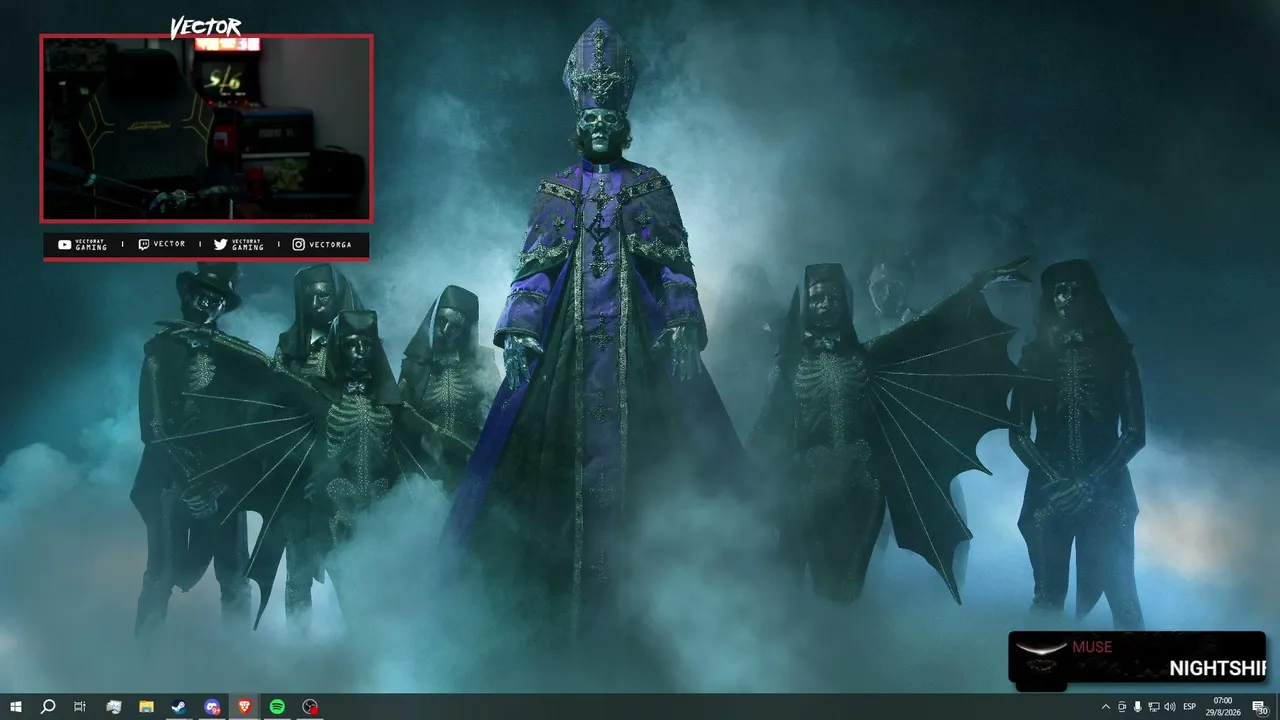This screenshot has height=720, width=1280.
Task: Click the Instagram icon in overlay bar
Action: click(x=298, y=245)
